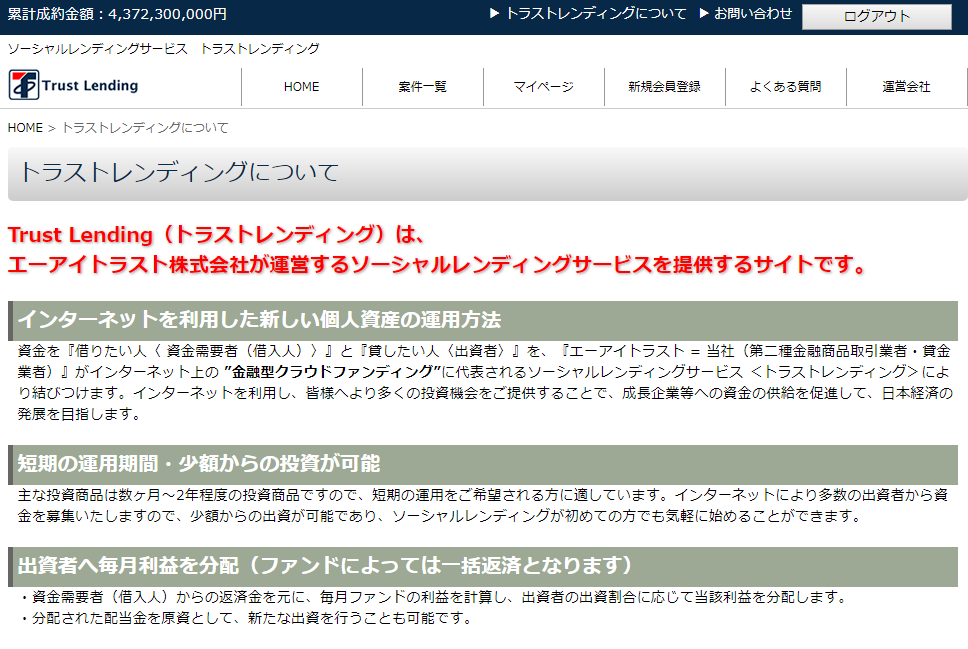The image size is (968, 649).
Task: Open 新規会員登録 registration page
Action: (664, 87)
